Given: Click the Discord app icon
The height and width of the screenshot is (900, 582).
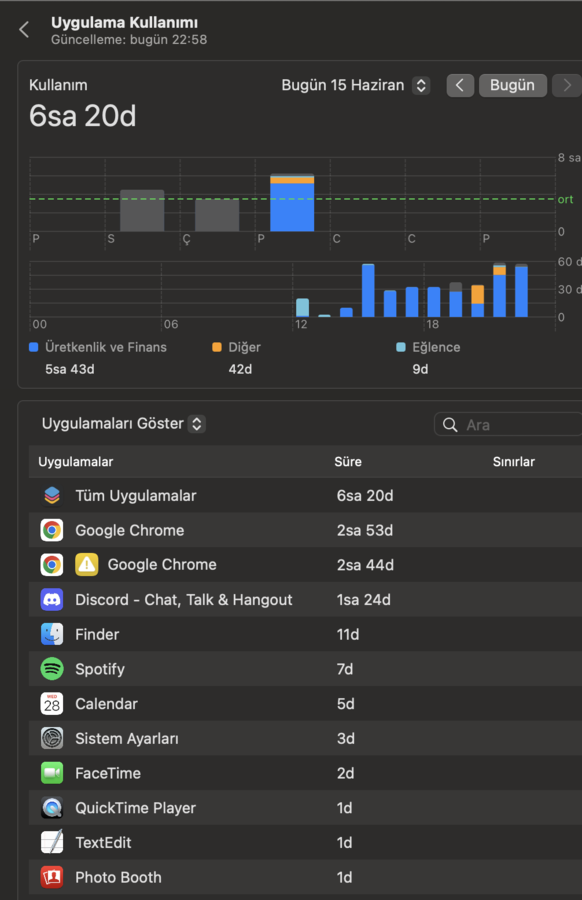Looking at the screenshot, I should pyautogui.click(x=52, y=600).
